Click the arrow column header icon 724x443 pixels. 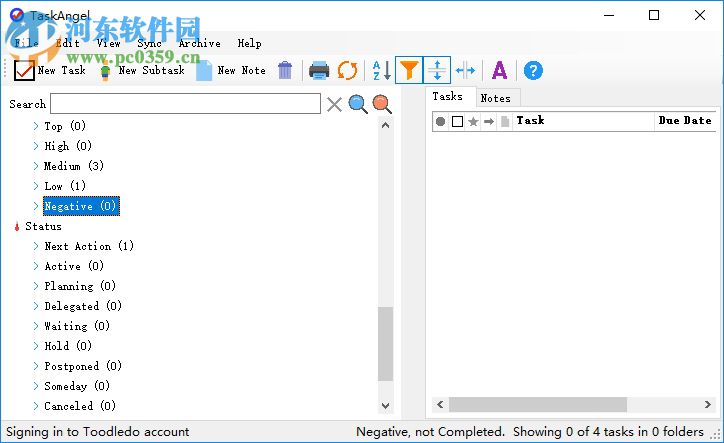click(489, 121)
